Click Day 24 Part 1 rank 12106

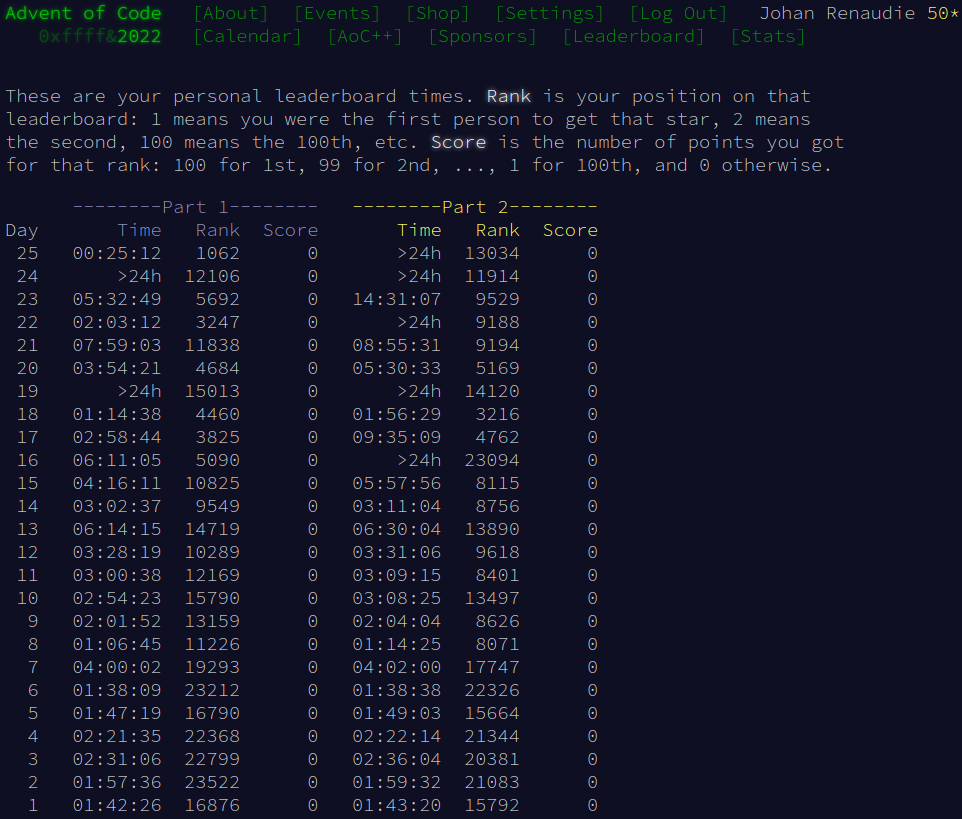click(x=212, y=276)
